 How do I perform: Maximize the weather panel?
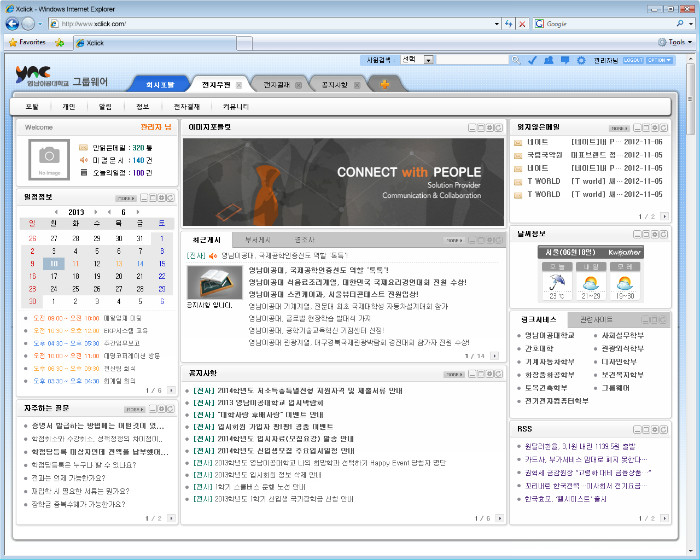tap(646, 234)
